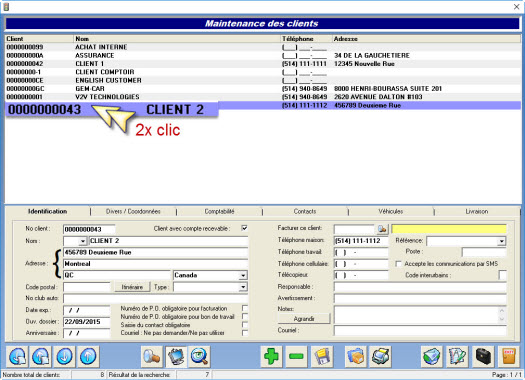Select the computer monitor toolbar icon
The height and width of the screenshot is (380, 525).
[x=176, y=356]
